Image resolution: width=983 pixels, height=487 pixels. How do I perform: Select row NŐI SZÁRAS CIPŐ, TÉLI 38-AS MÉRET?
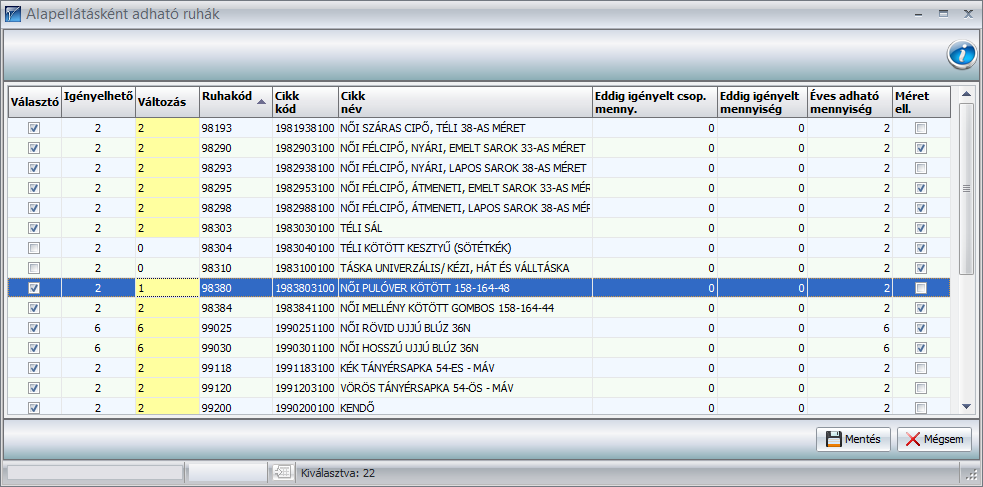[479, 128]
